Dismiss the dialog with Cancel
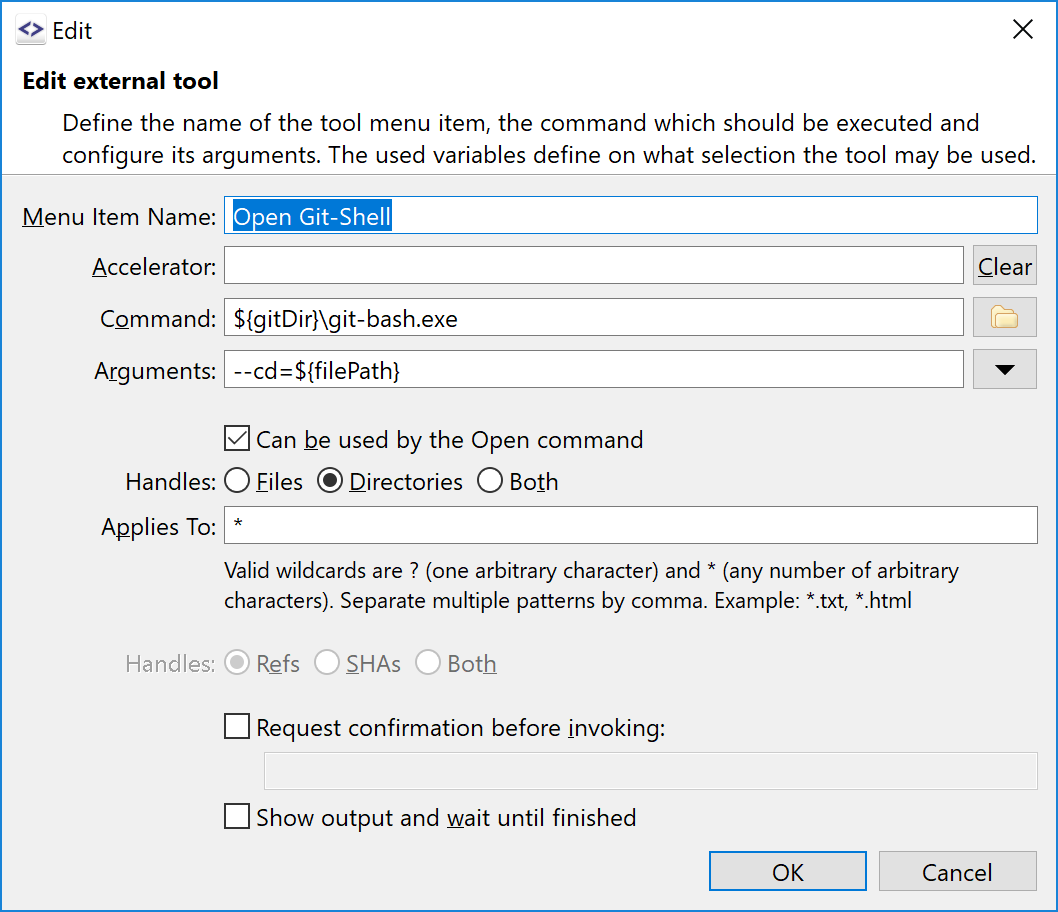The height and width of the screenshot is (912, 1058). click(957, 870)
